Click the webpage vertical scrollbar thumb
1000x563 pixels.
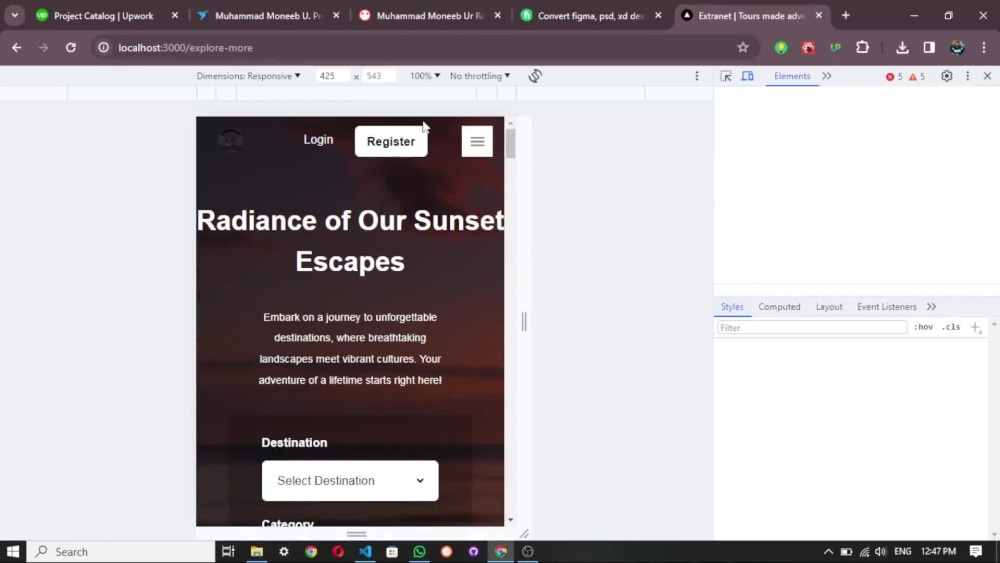coord(510,143)
